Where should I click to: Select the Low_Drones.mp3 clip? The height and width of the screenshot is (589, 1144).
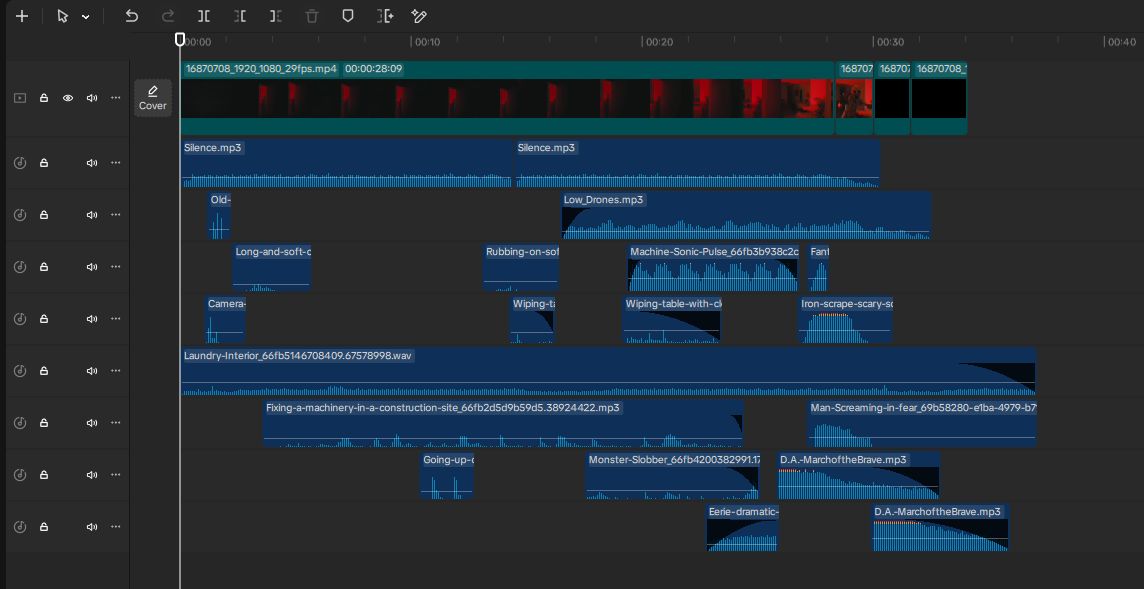click(x=746, y=215)
